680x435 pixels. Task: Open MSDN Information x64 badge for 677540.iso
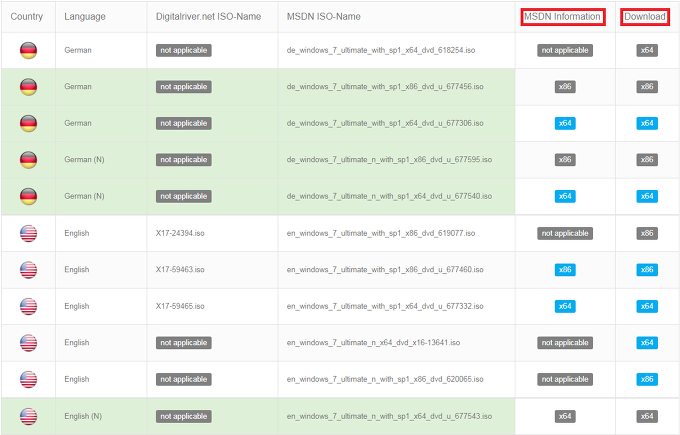point(565,196)
